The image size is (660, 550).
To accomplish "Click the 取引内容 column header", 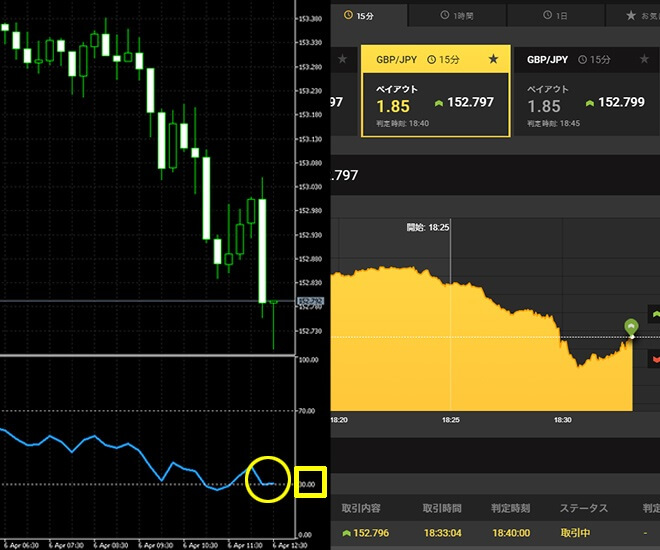I will pos(361,508).
